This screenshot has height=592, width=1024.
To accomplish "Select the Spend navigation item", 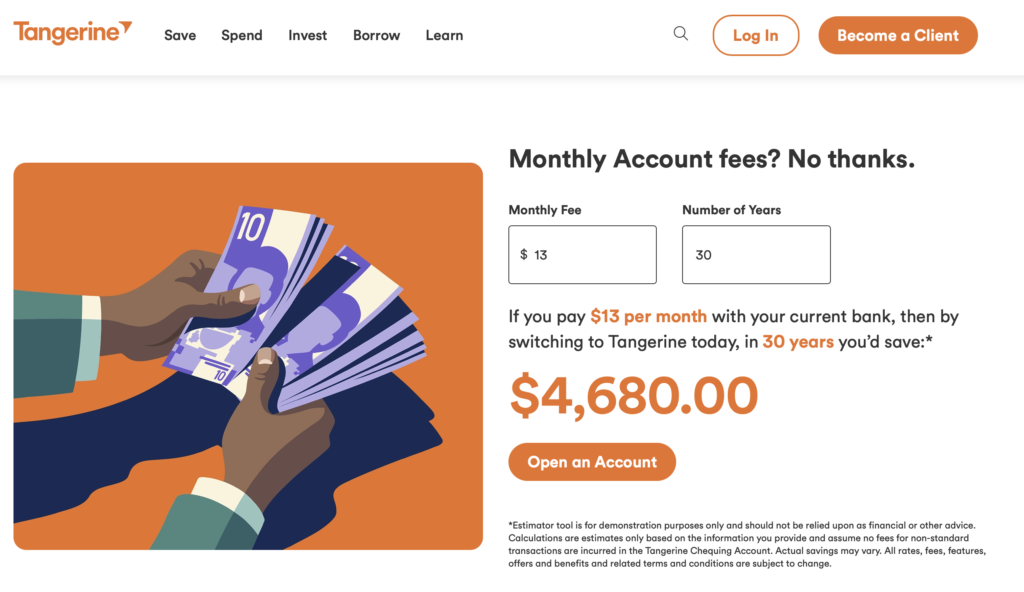I will (x=242, y=35).
